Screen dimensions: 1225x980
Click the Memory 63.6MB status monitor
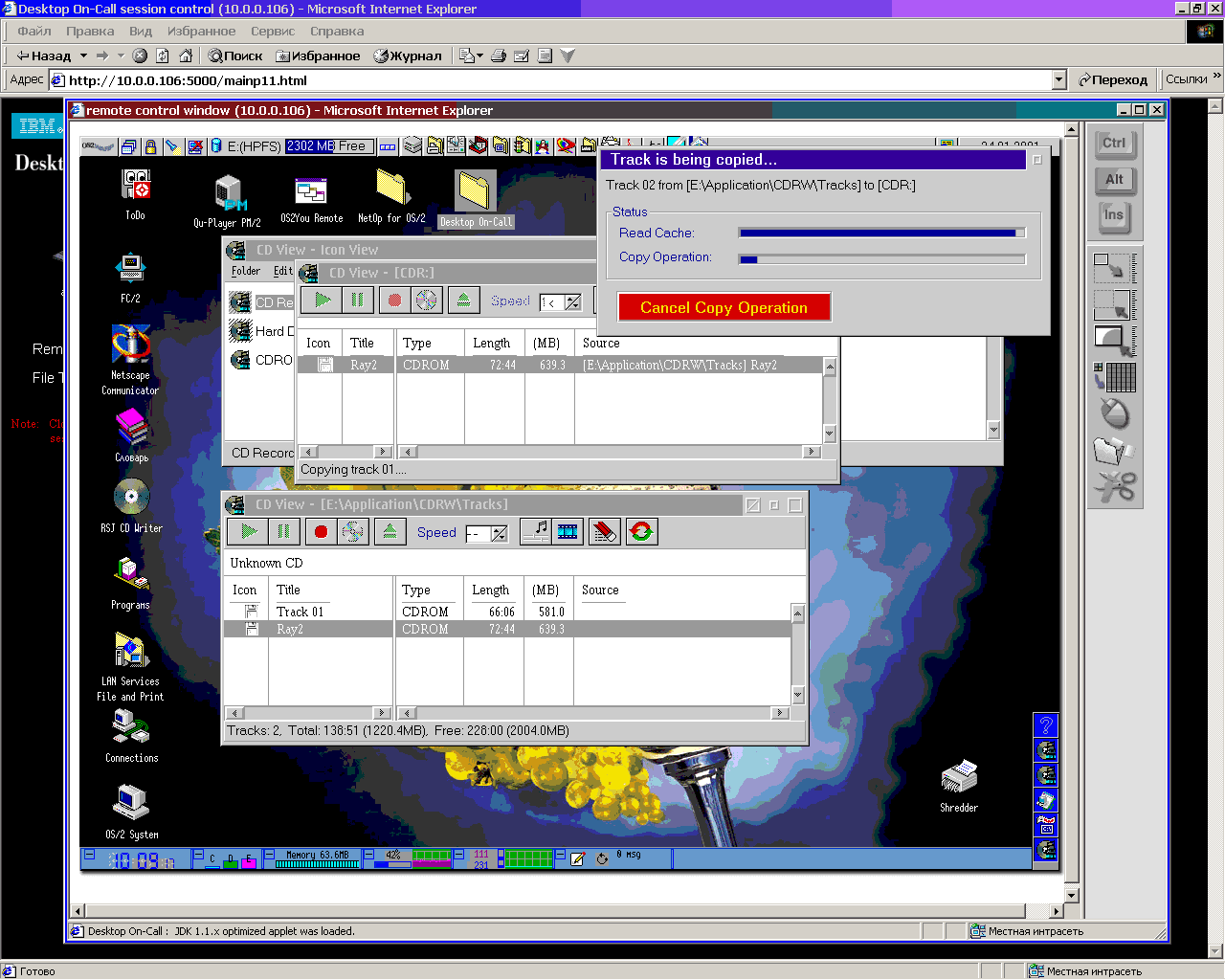pyautogui.click(x=318, y=858)
